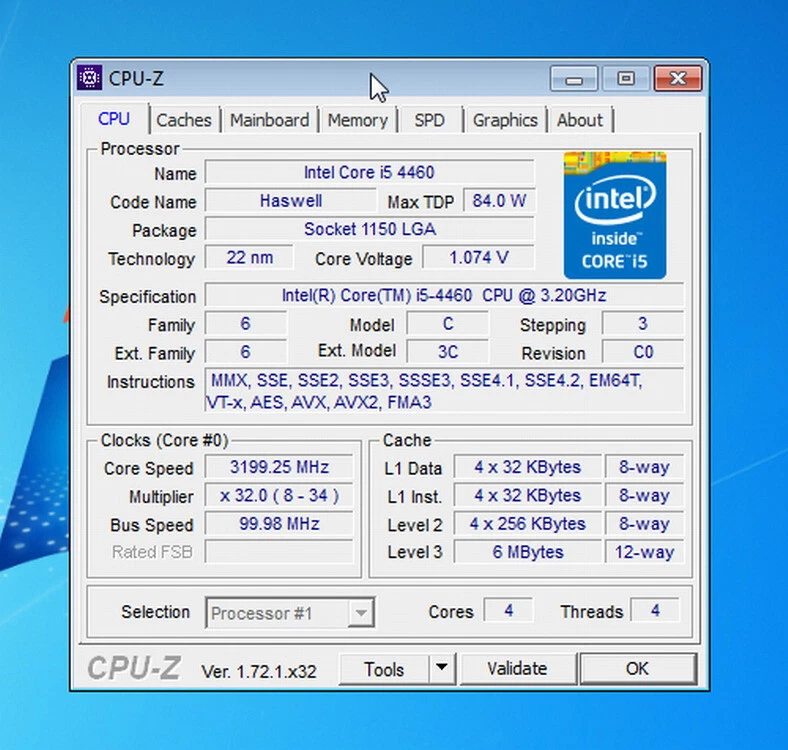This screenshot has height=750, width=788.
Task: Click the Tools button
Action: pos(384,669)
